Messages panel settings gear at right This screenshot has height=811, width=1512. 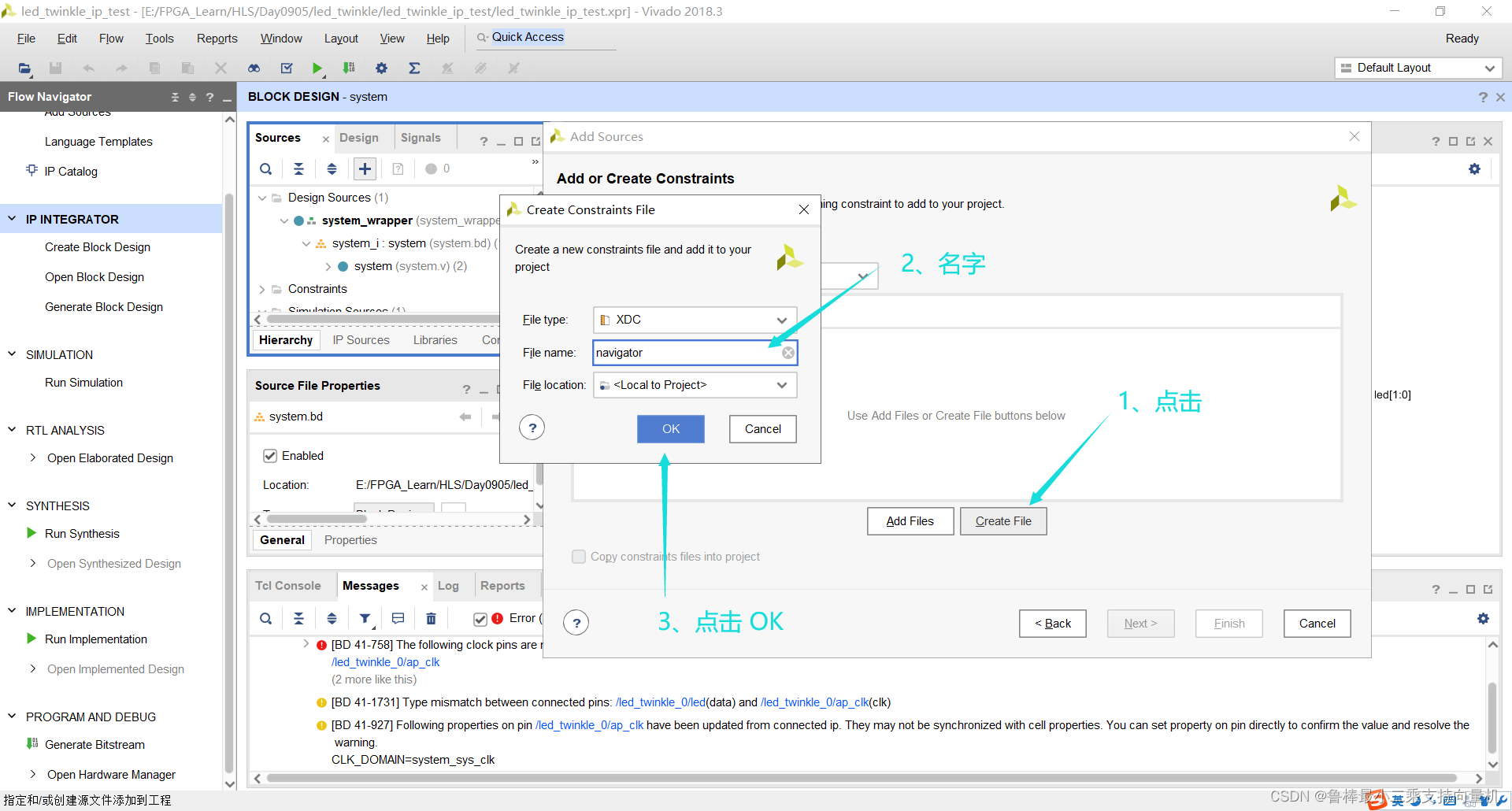(x=1483, y=619)
